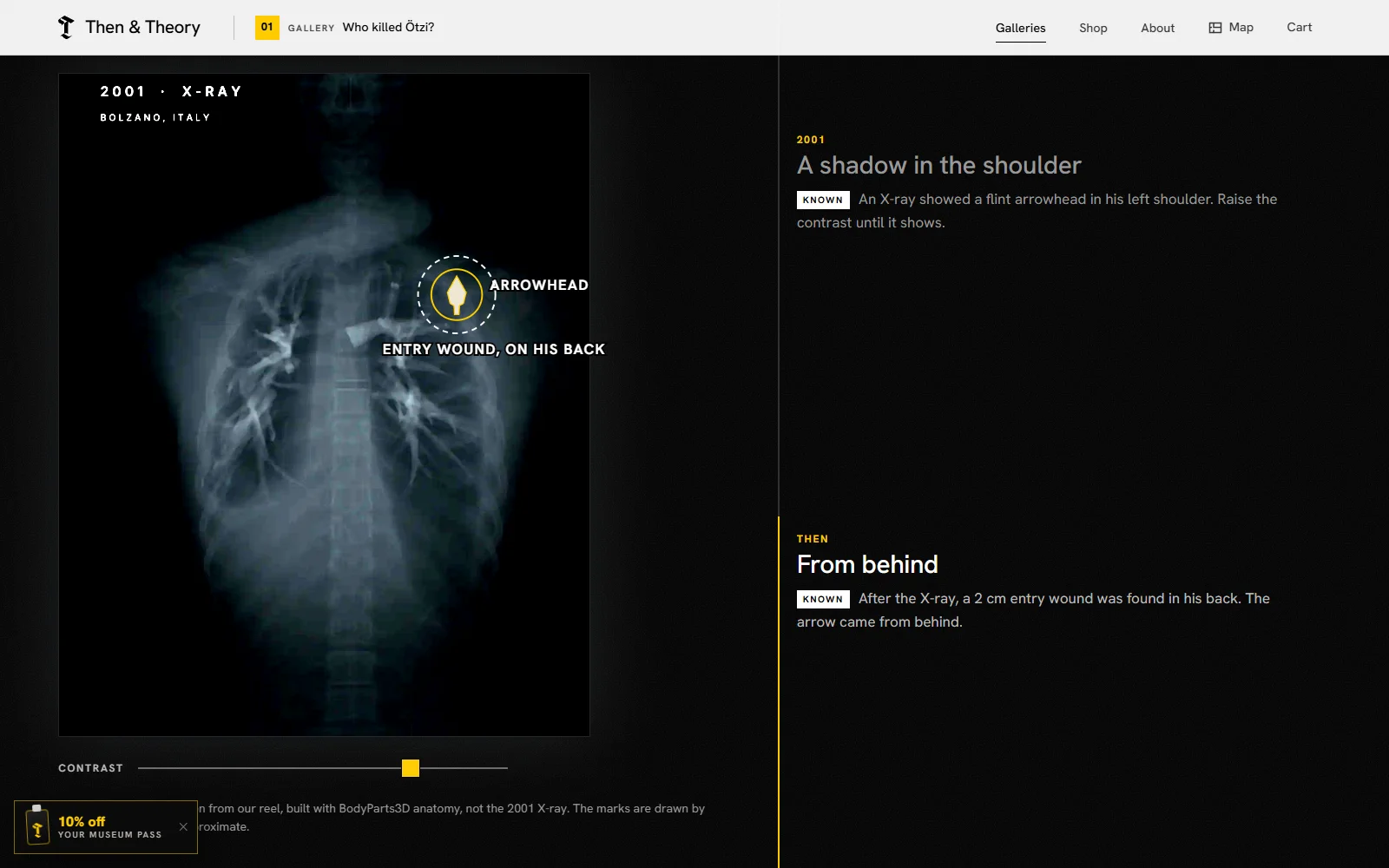Open the About page

(1157, 28)
